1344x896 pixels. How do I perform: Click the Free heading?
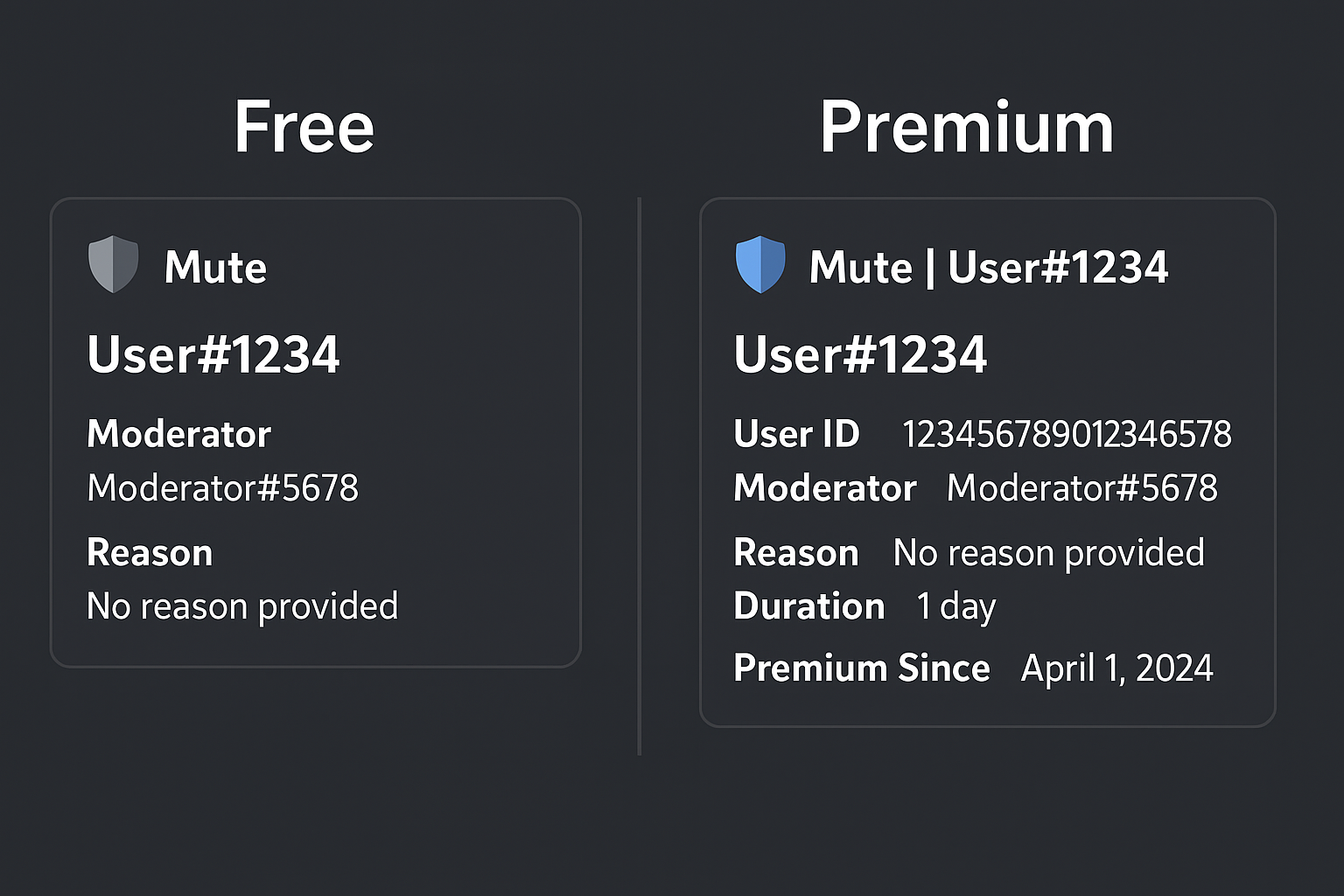point(304,128)
